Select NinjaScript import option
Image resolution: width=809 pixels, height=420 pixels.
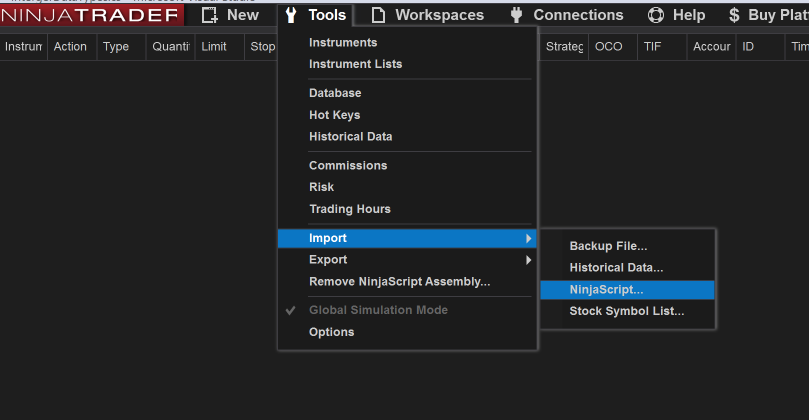click(627, 289)
